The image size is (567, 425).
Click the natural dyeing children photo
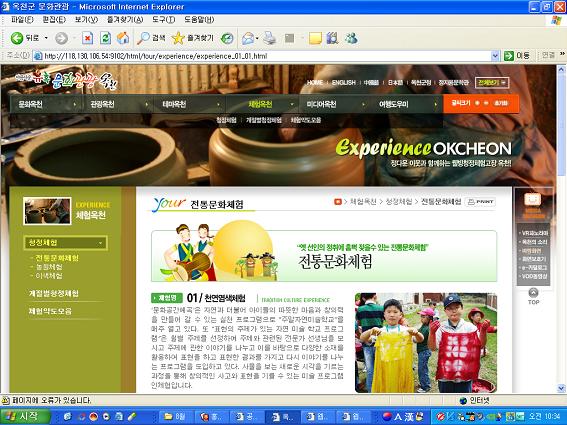click(x=426, y=343)
